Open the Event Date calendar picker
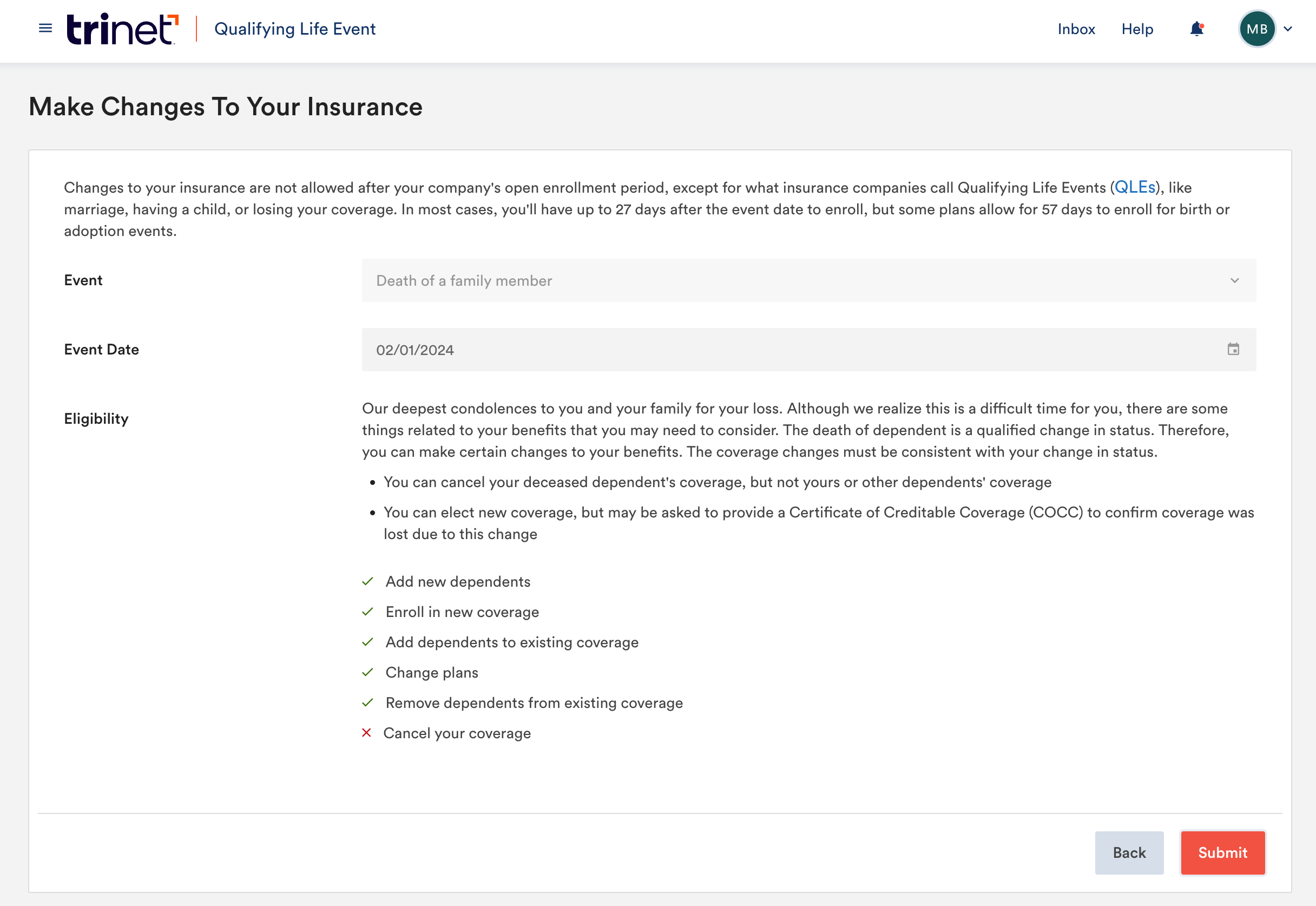 (1233, 349)
